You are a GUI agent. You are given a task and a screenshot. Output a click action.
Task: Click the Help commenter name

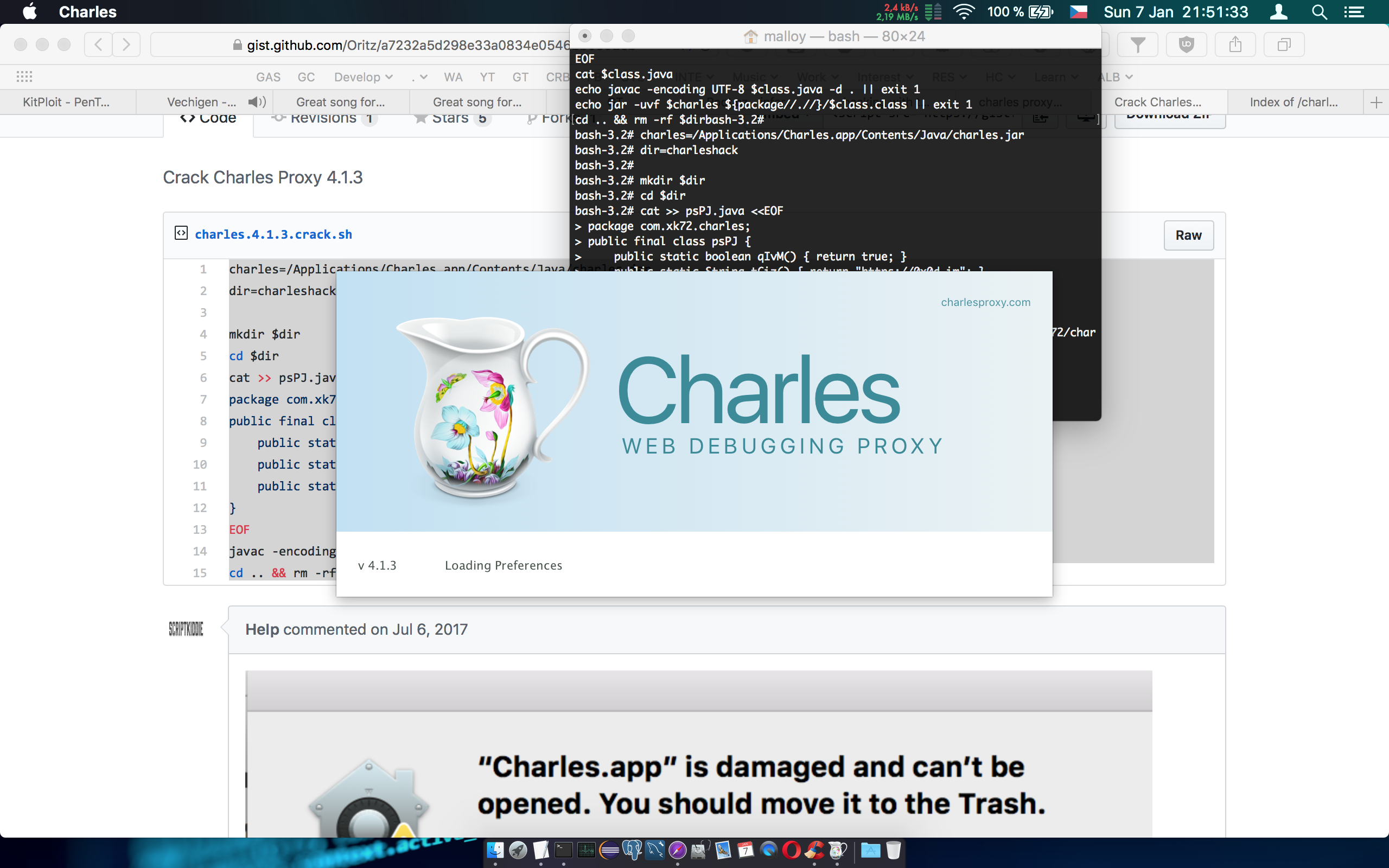[262, 629]
